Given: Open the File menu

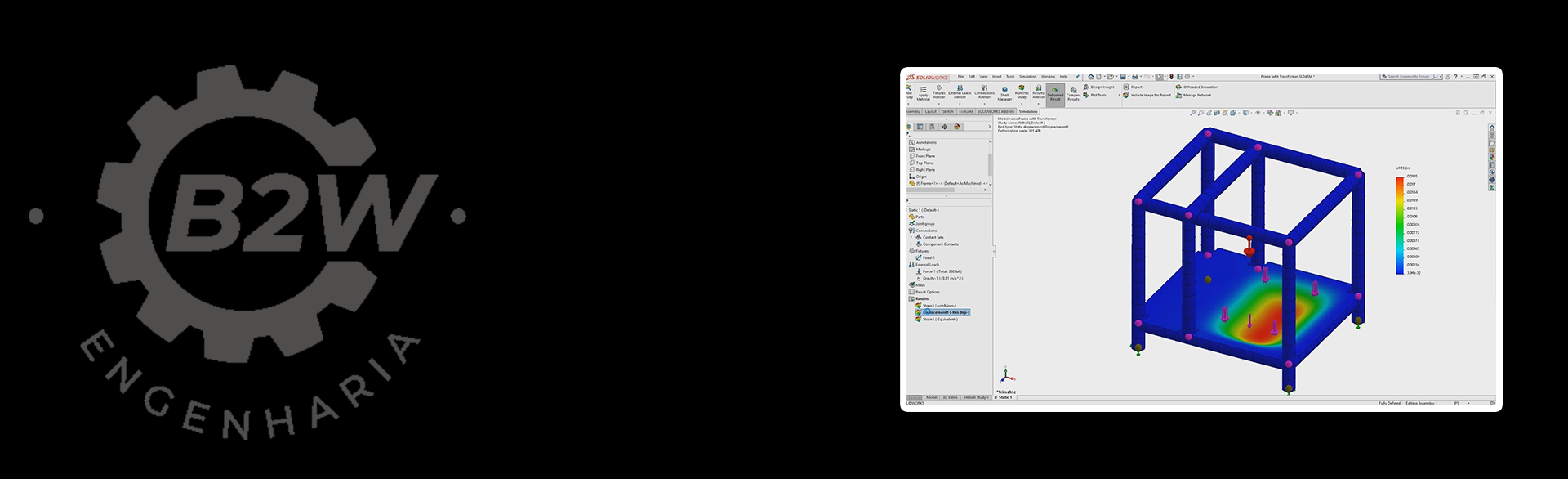Looking at the screenshot, I should pyautogui.click(x=960, y=77).
